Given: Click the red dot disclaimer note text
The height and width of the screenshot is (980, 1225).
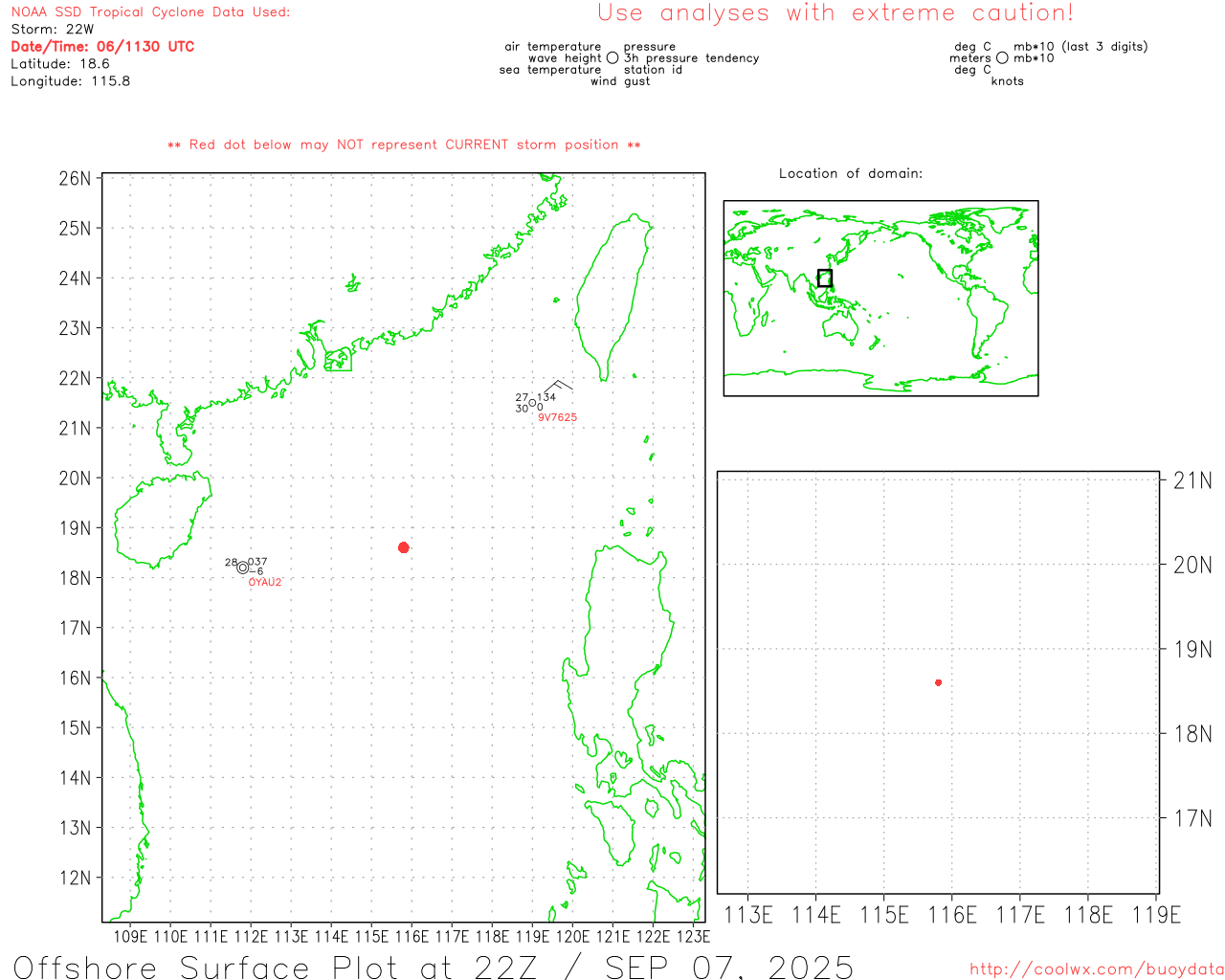Looking at the screenshot, I should (404, 145).
